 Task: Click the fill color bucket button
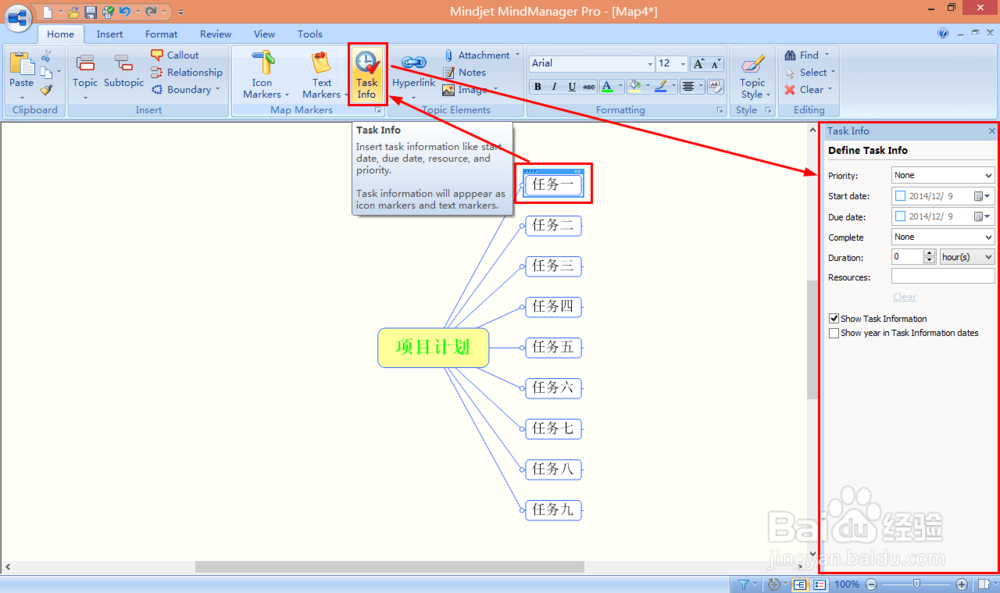[635, 87]
